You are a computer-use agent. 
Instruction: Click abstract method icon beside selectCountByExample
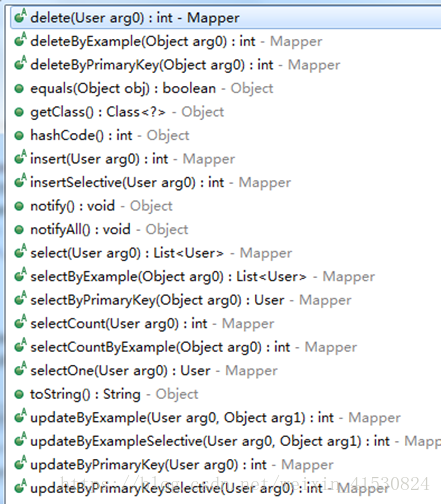20,345
